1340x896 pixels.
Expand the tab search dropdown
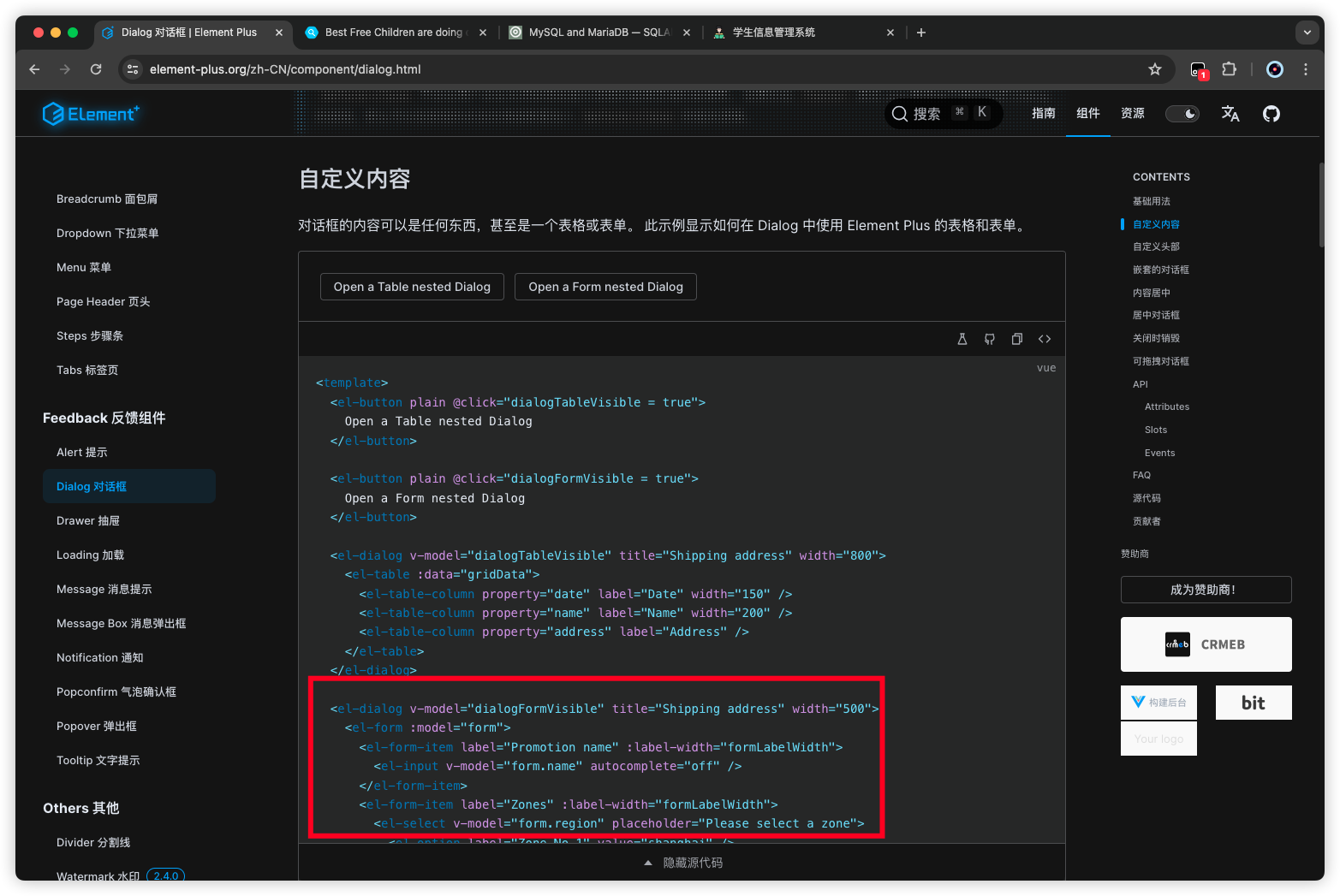(1307, 33)
